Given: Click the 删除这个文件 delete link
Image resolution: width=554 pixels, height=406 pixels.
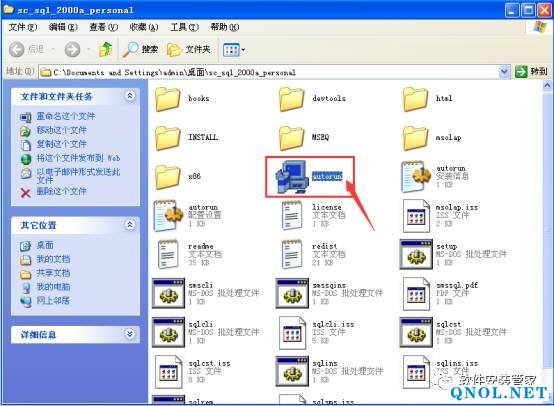Looking at the screenshot, I should (x=61, y=192).
